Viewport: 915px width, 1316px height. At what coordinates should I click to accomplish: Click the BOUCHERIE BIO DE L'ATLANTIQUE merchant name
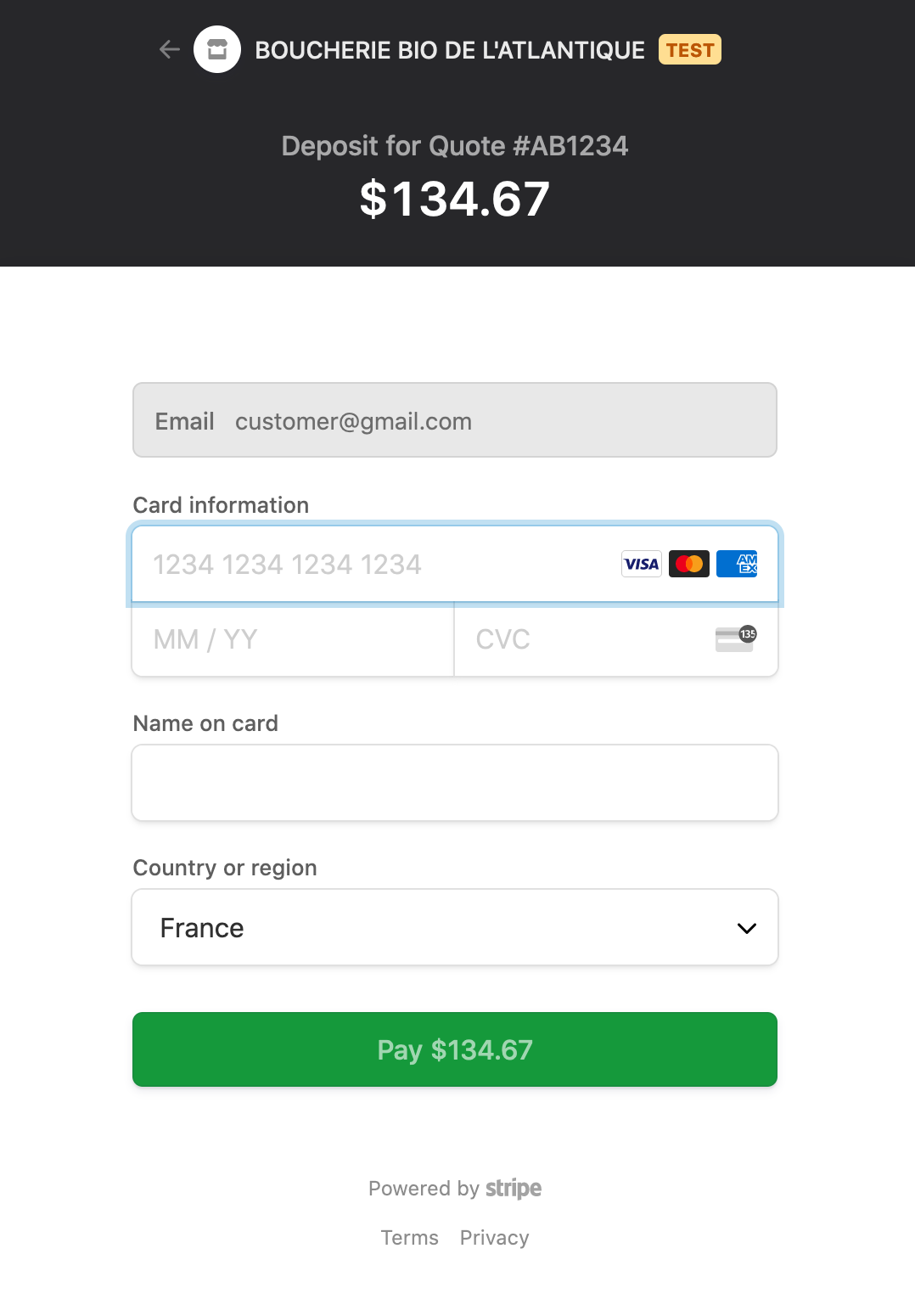coord(450,50)
